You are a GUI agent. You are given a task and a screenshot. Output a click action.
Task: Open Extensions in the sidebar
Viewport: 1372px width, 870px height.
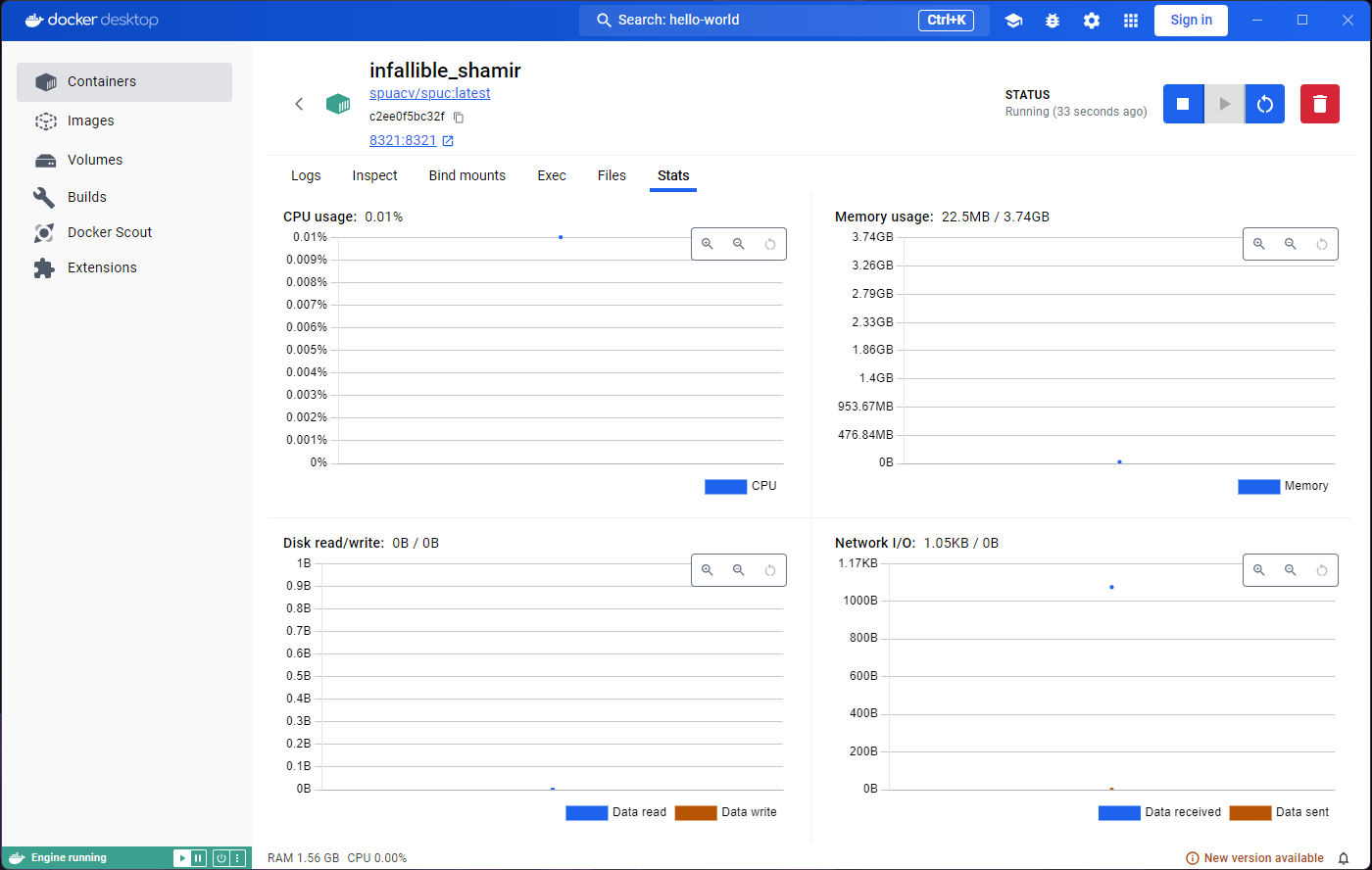[124, 267]
